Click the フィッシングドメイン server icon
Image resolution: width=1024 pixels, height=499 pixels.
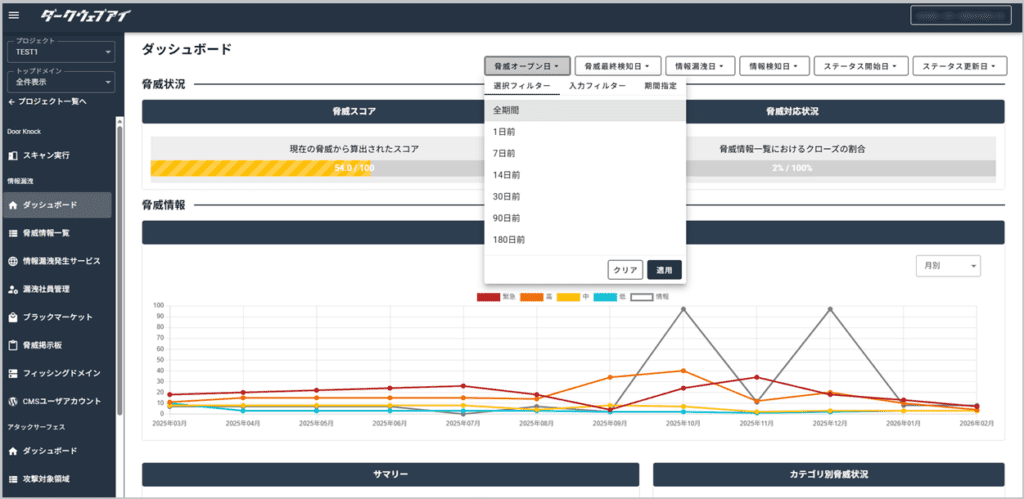(13, 373)
